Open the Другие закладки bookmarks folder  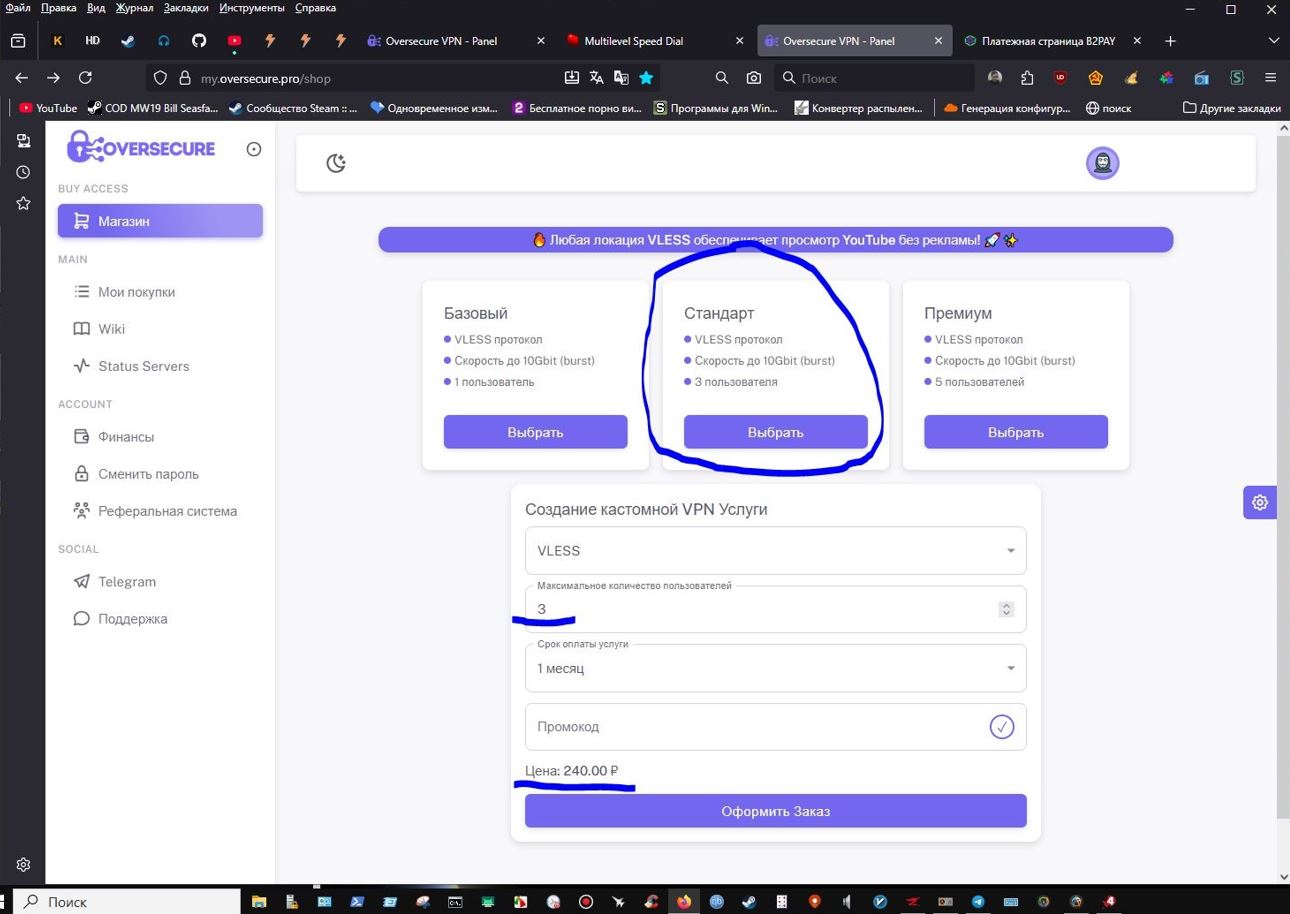[1231, 108]
